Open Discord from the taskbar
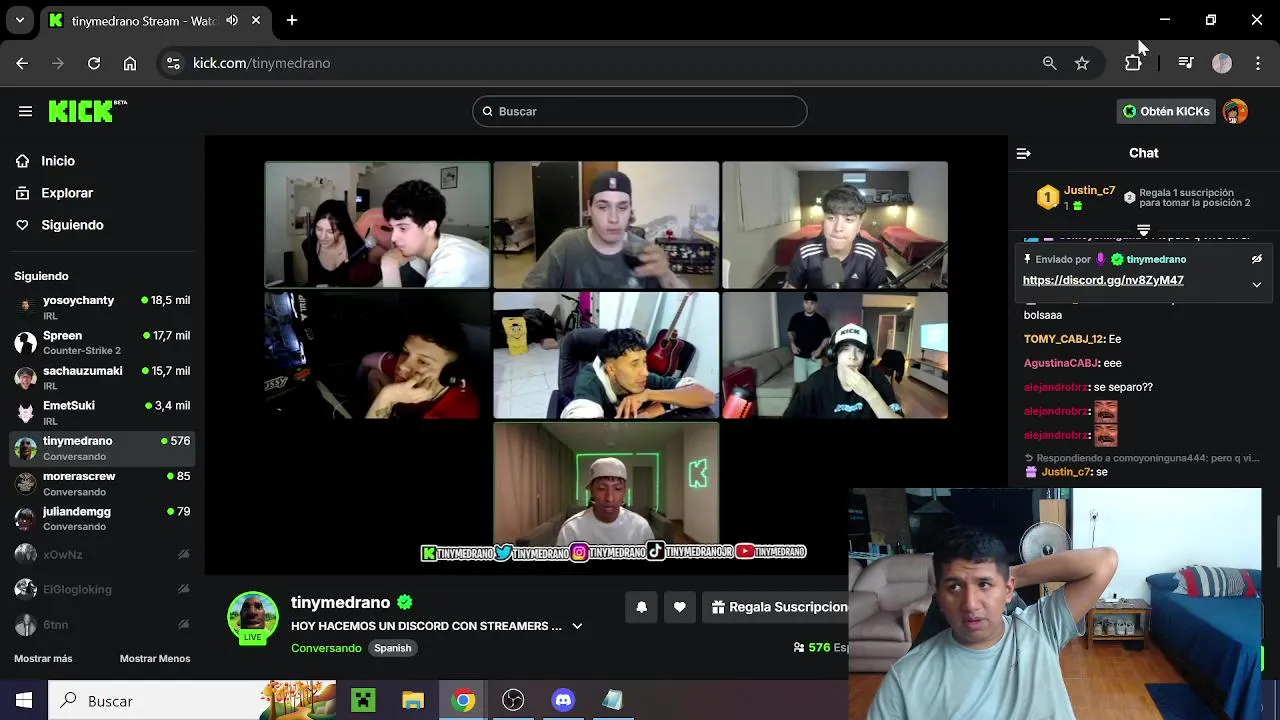Screen dimensions: 1280x720 click(563, 701)
